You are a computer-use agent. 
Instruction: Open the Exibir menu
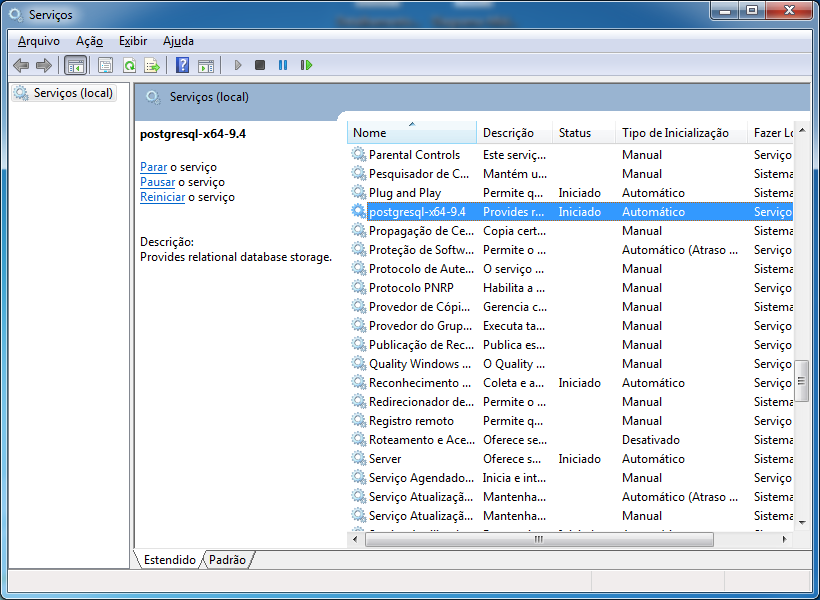click(x=132, y=41)
